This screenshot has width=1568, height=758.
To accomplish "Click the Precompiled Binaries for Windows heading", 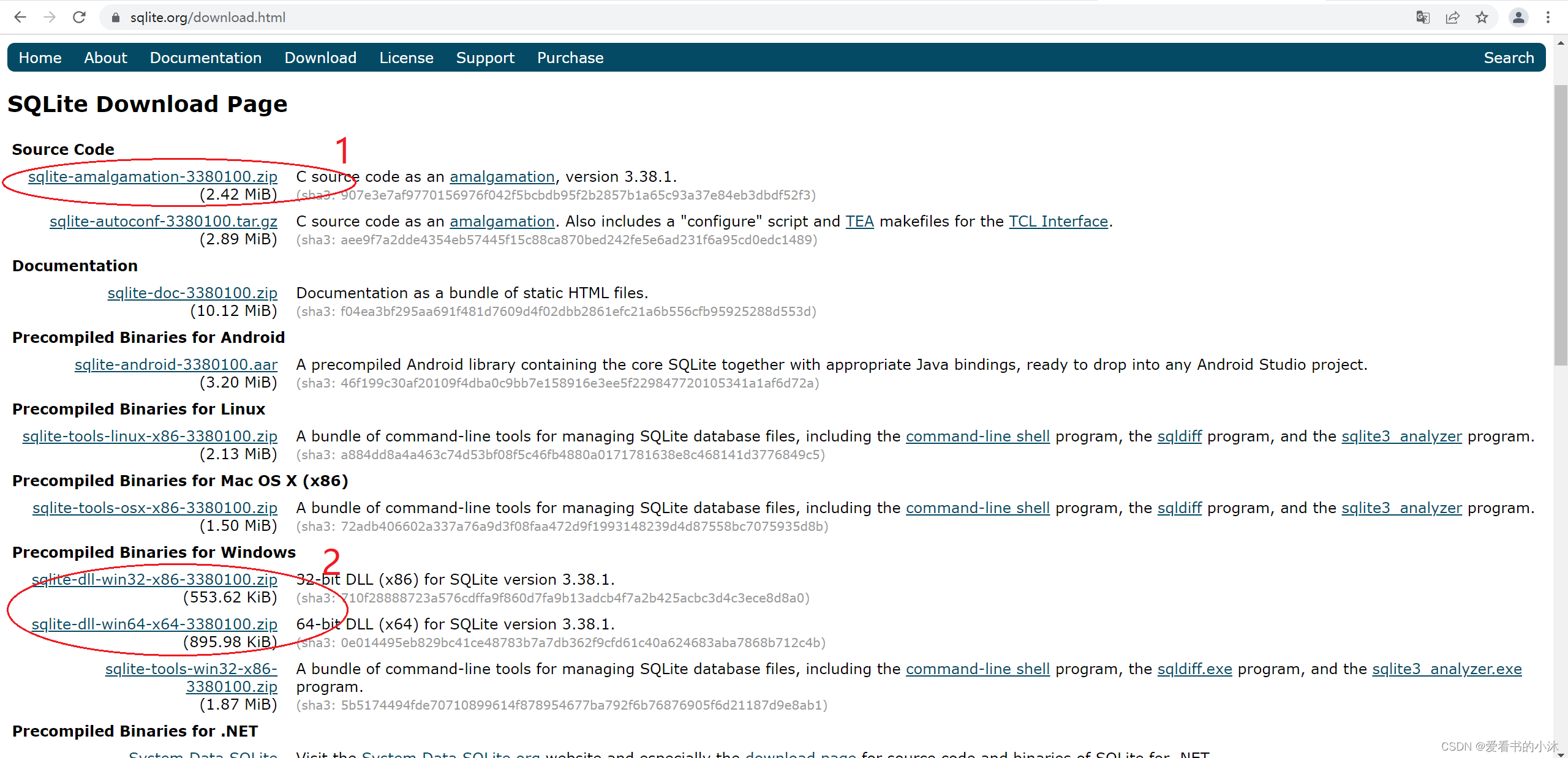I will (154, 552).
